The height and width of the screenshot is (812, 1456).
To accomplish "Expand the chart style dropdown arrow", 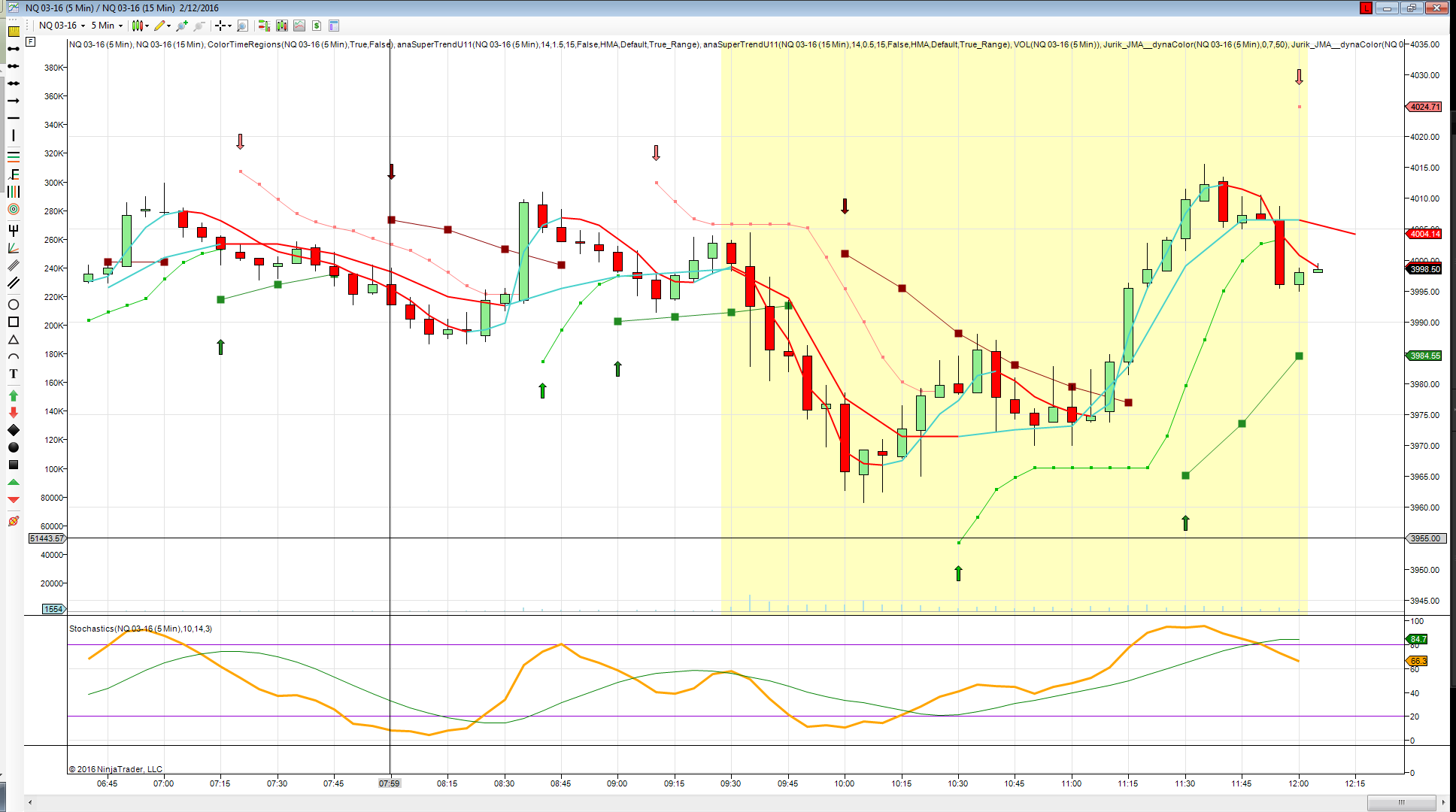I will [147, 26].
